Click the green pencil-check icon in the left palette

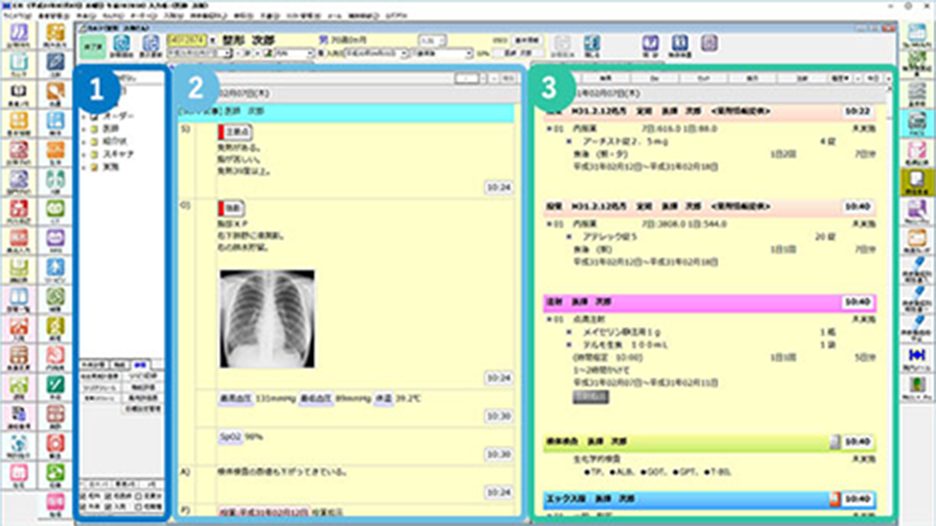click(x=56, y=386)
